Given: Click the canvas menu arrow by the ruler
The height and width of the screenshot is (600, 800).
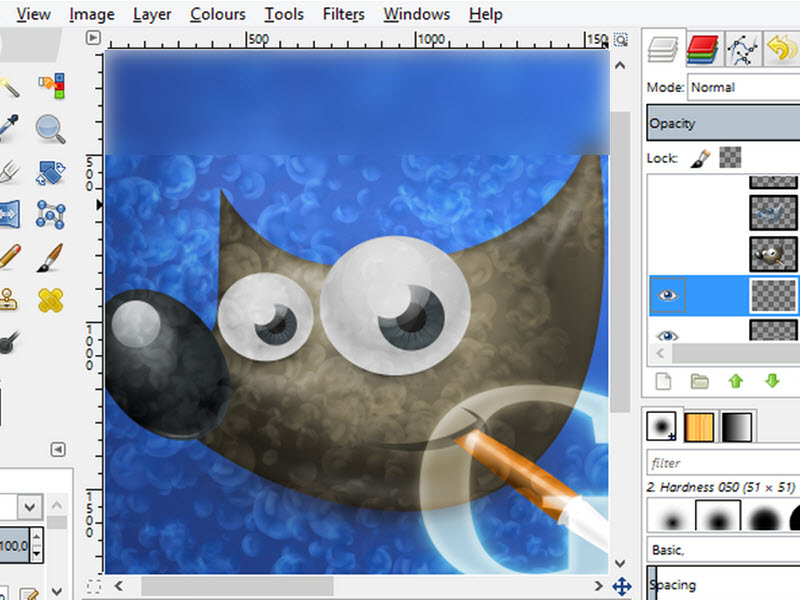Looking at the screenshot, I should tap(93, 38).
